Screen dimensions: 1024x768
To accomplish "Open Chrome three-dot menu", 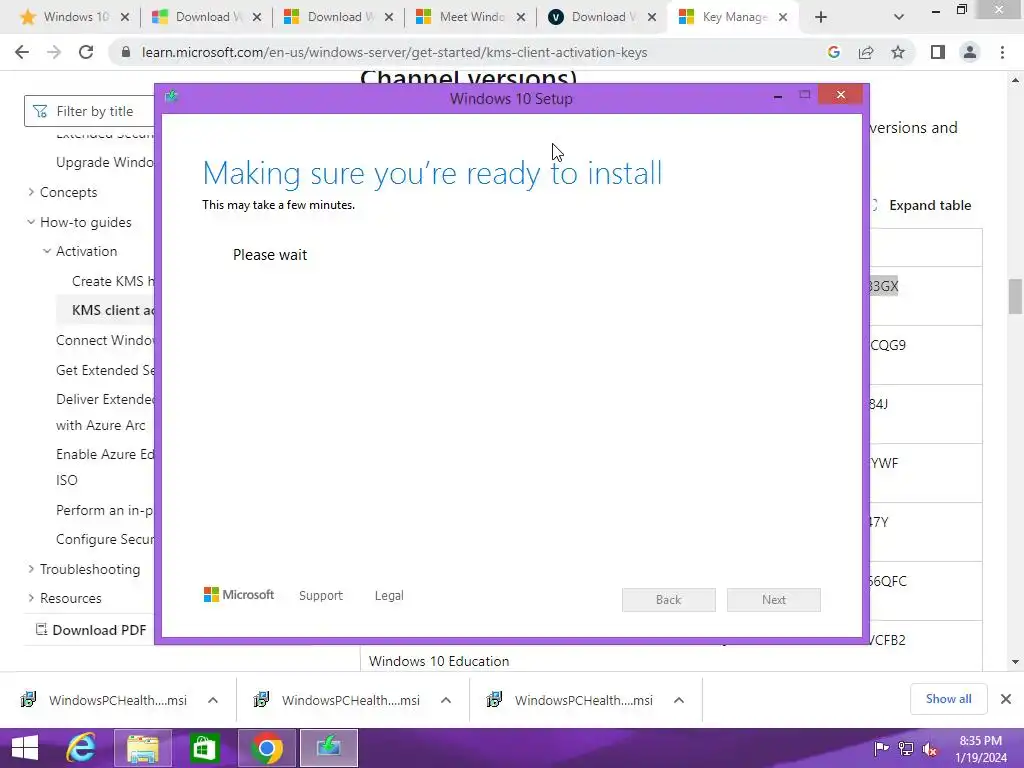I will click(x=1002, y=52).
